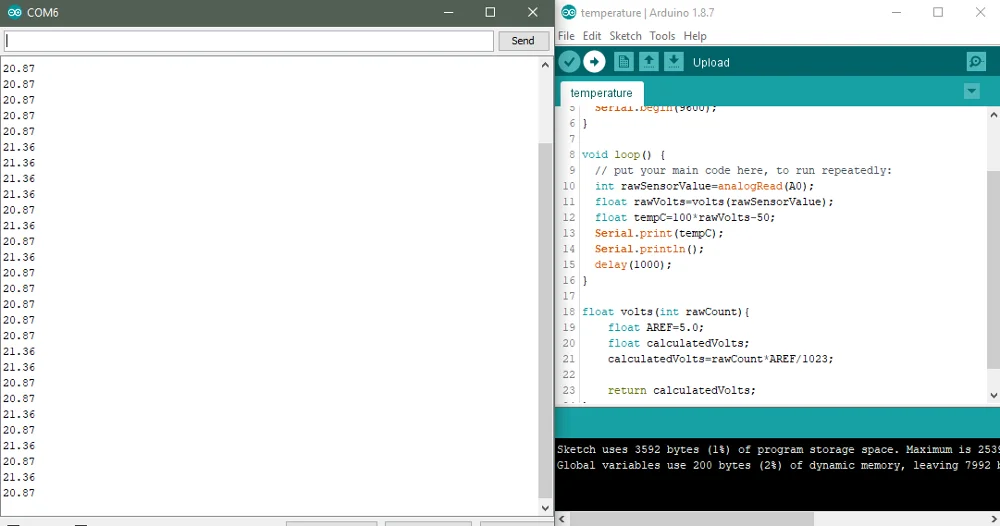The image size is (1000, 526).
Task: Click the 'Upload' tooltip label in toolbar
Action: coord(711,62)
